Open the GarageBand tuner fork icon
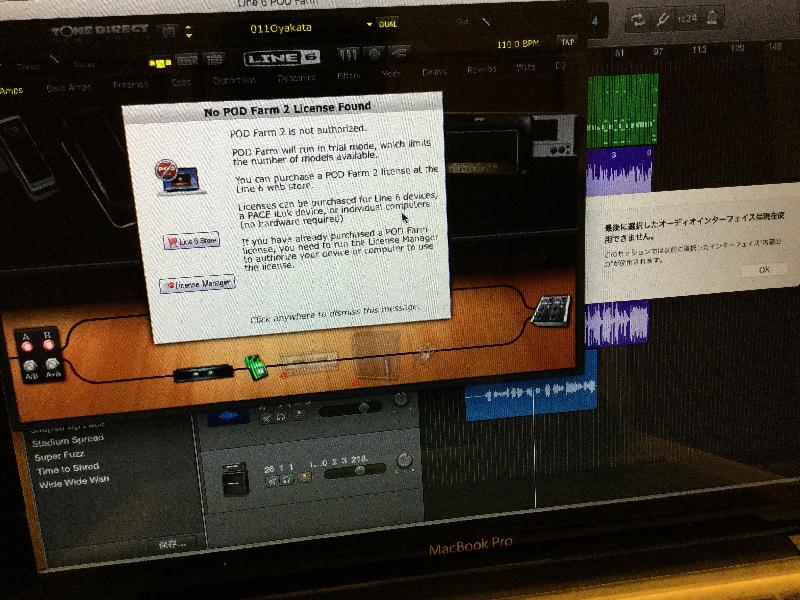 pos(663,20)
